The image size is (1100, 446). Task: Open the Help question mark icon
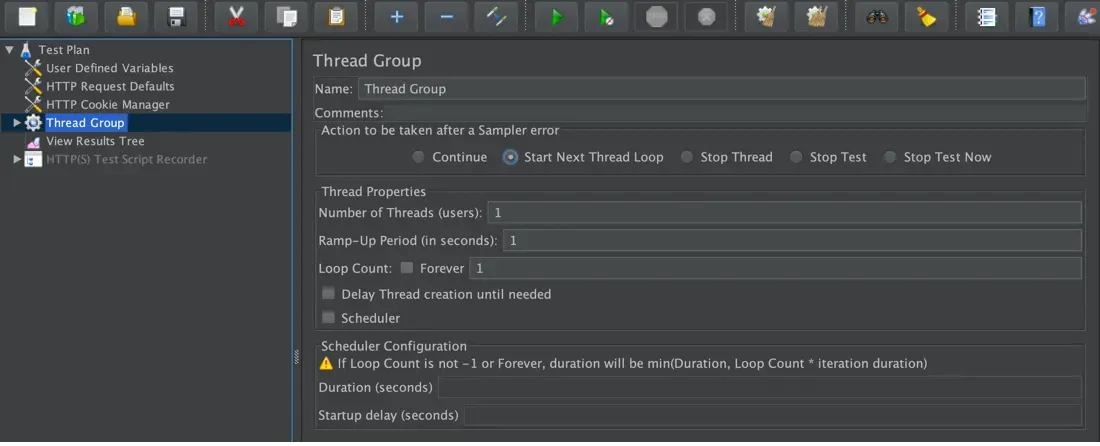click(1037, 17)
